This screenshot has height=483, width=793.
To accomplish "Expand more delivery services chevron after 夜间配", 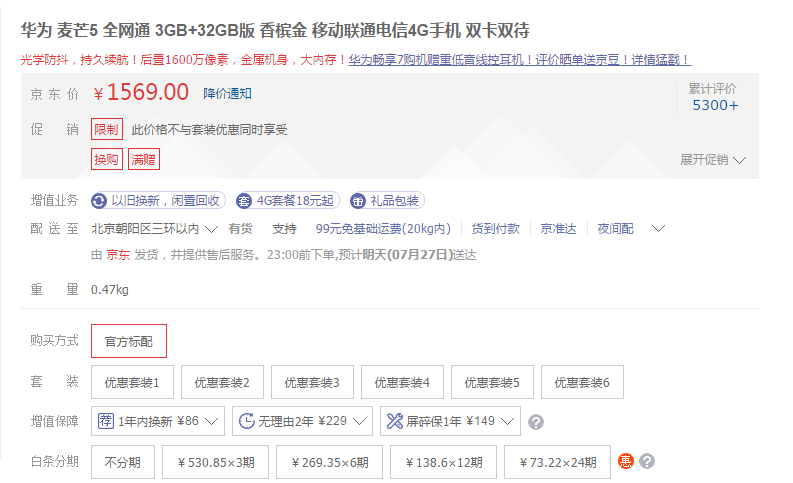I will 658,229.
